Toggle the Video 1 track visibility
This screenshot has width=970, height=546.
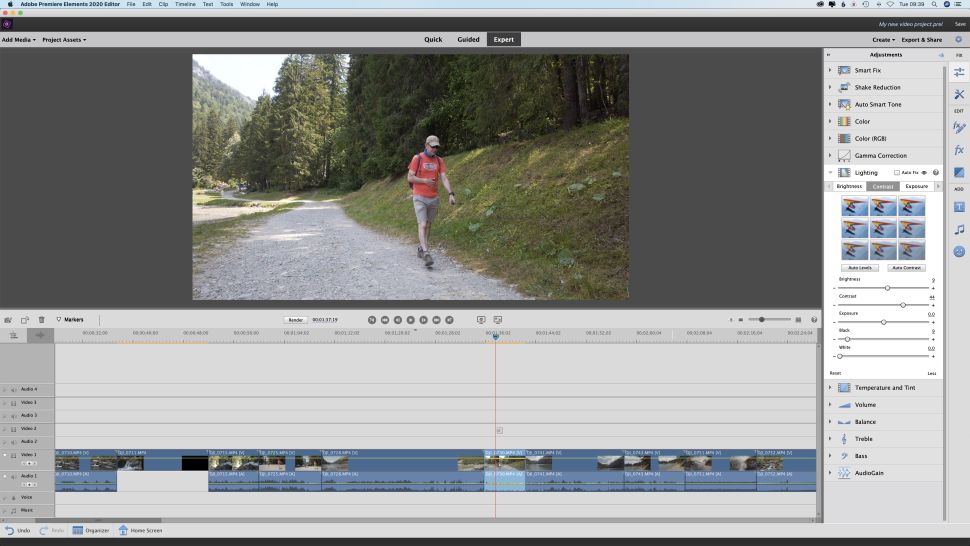[13, 456]
